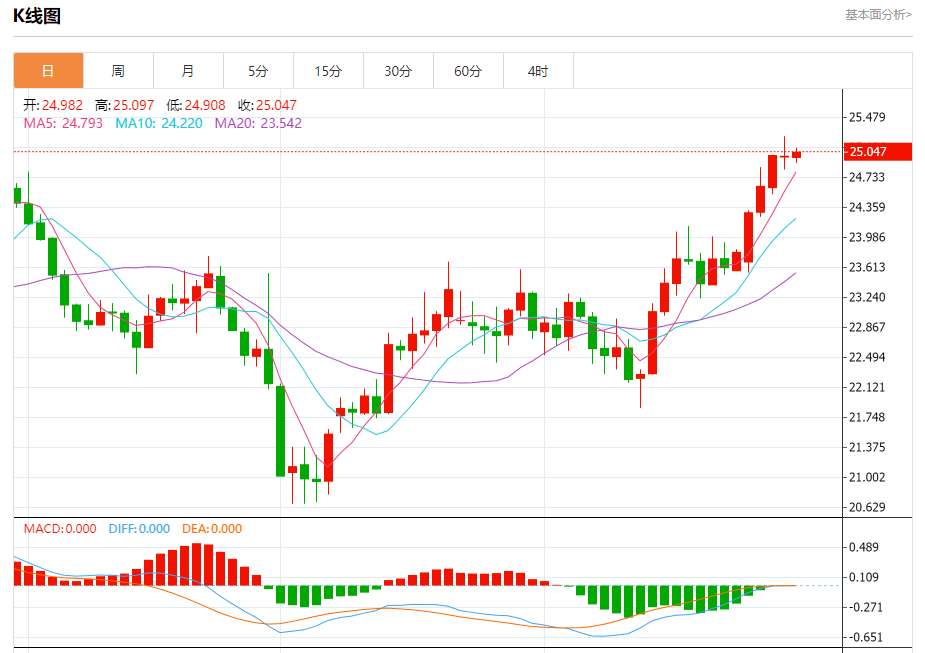Click the 开:24.982 open price value
925x653 pixels.
click(53, 105)
